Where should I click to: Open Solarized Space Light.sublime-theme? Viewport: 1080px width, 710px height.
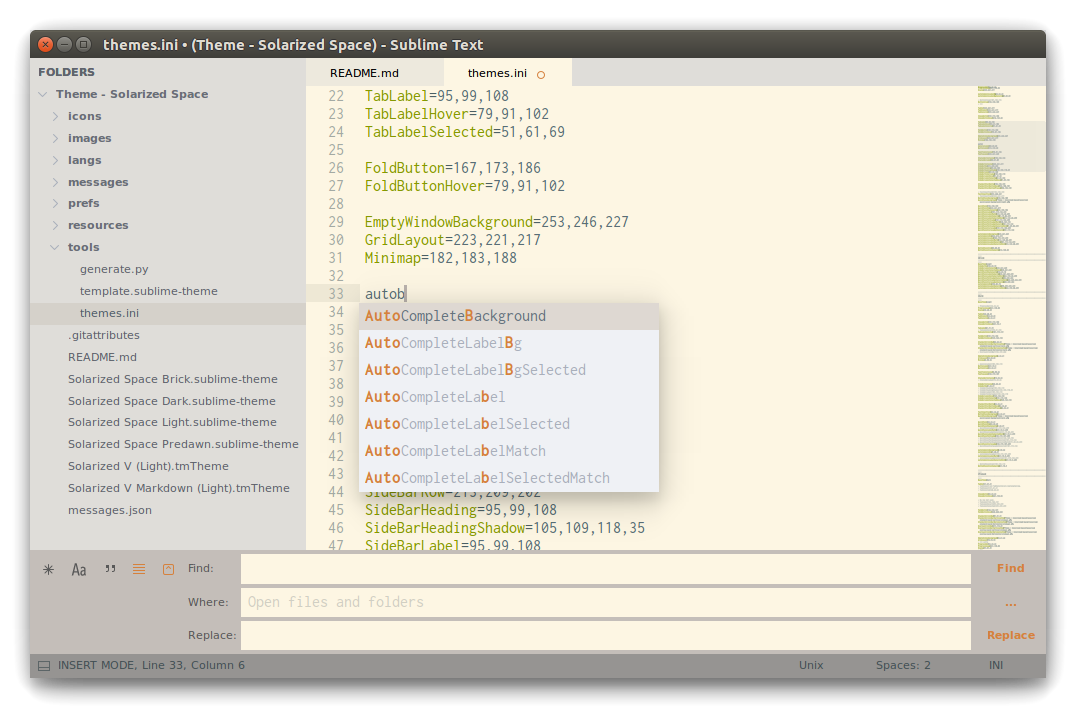[x=172, y=422]
